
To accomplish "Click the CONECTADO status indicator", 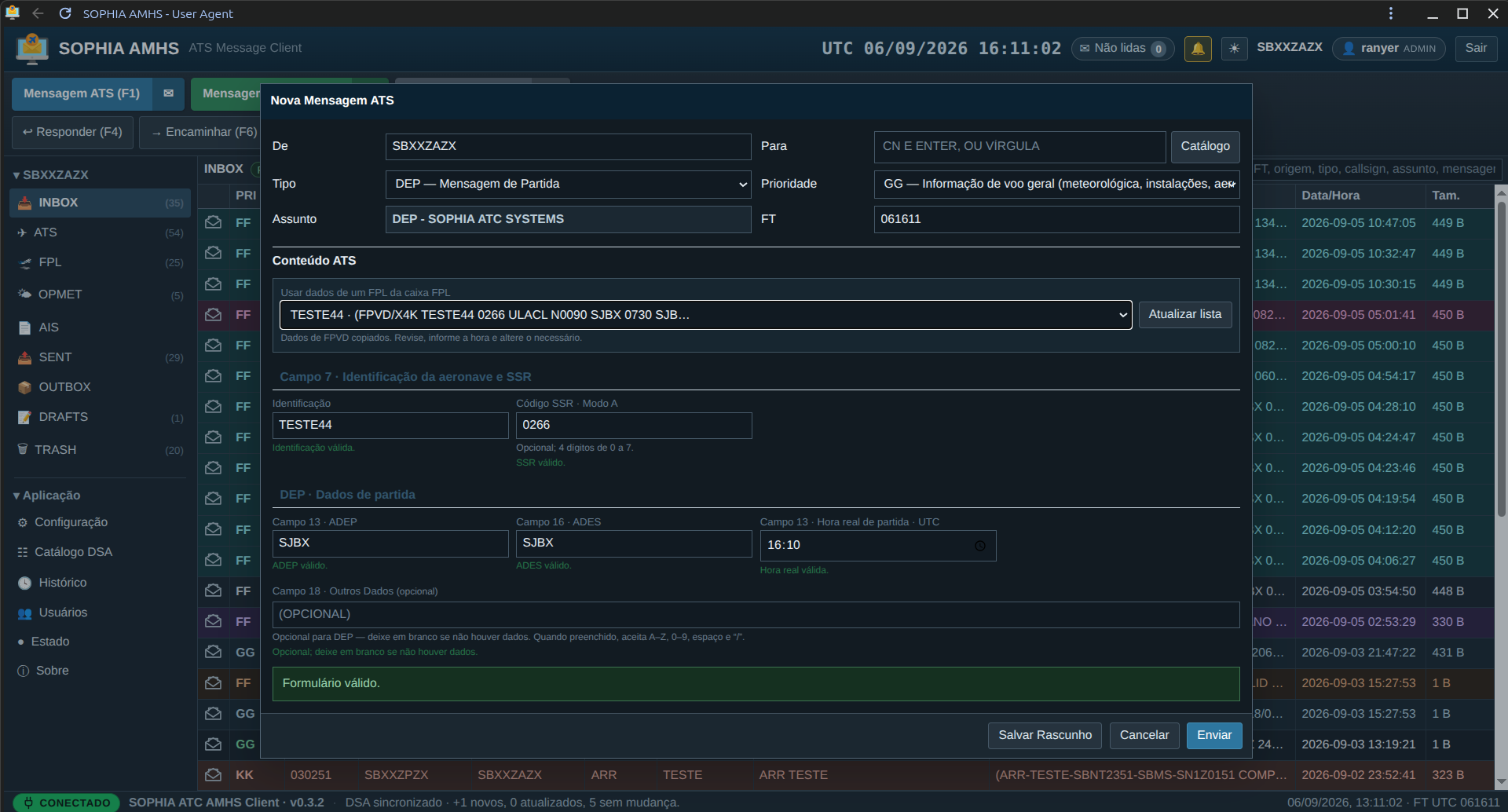I will (x=67, y=803).
